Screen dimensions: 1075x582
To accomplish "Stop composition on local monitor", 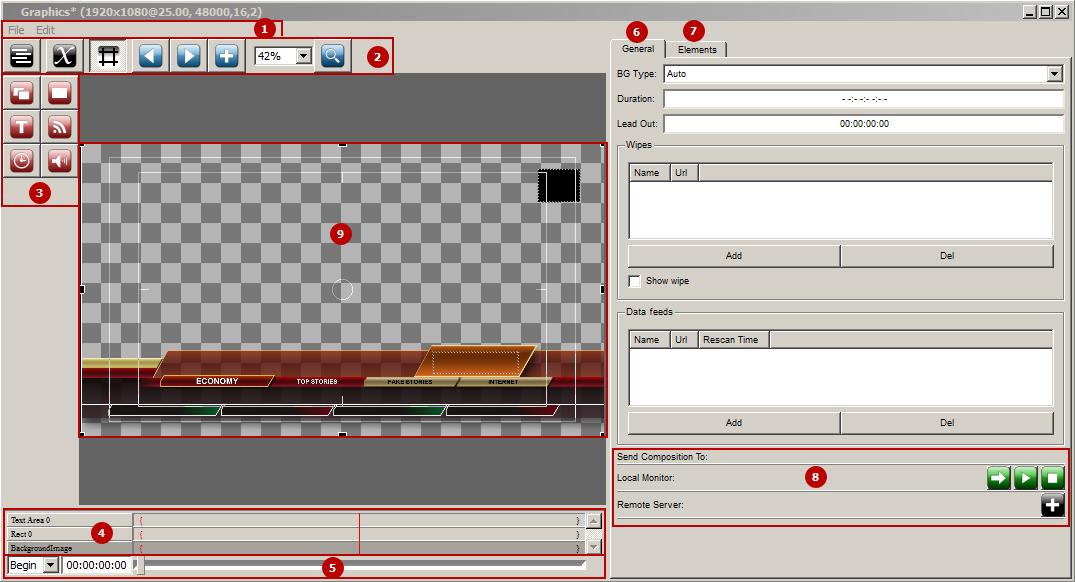I will pos(1052,477).
